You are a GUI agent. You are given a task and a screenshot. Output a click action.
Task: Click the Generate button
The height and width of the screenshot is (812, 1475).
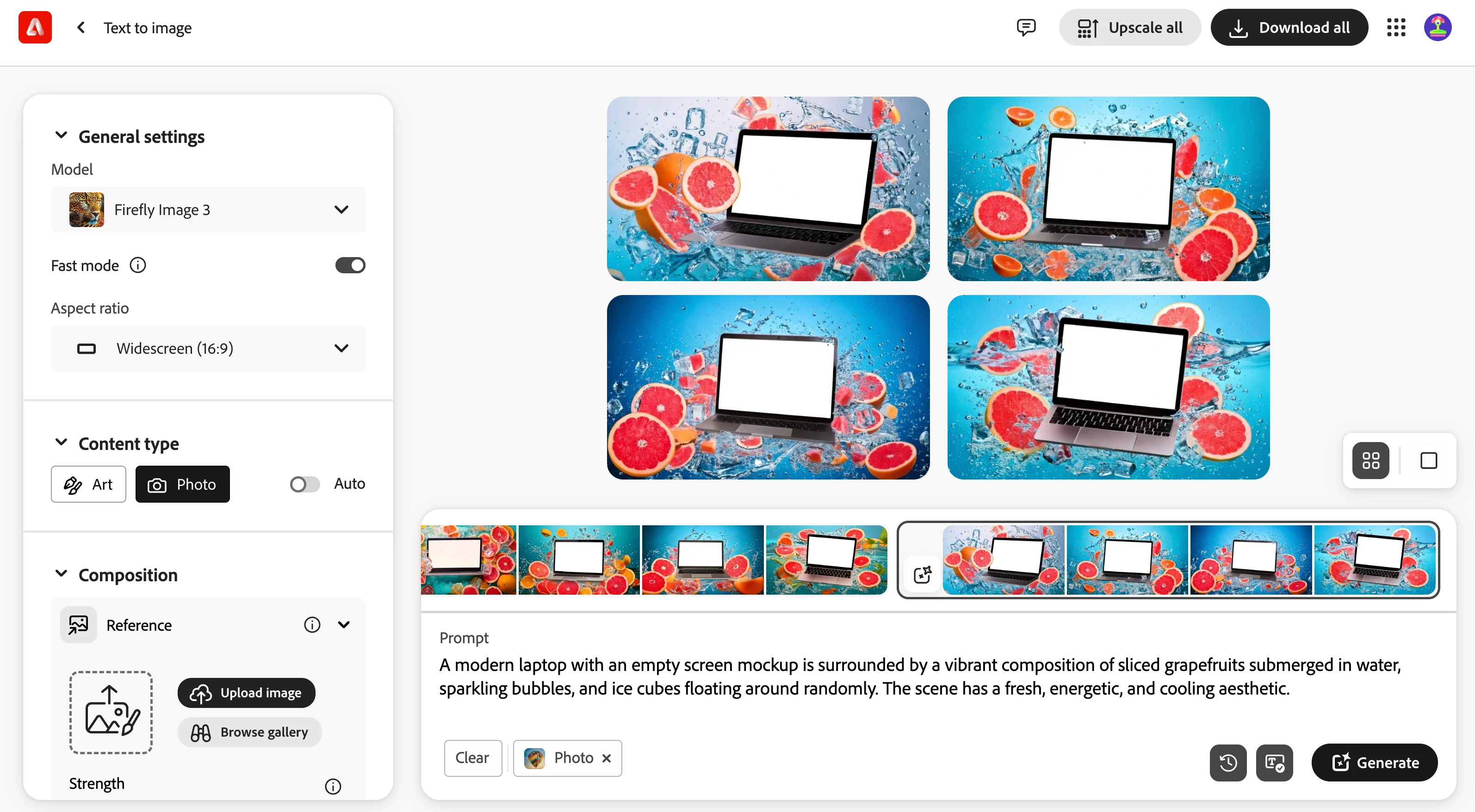tap(1374, 762)
